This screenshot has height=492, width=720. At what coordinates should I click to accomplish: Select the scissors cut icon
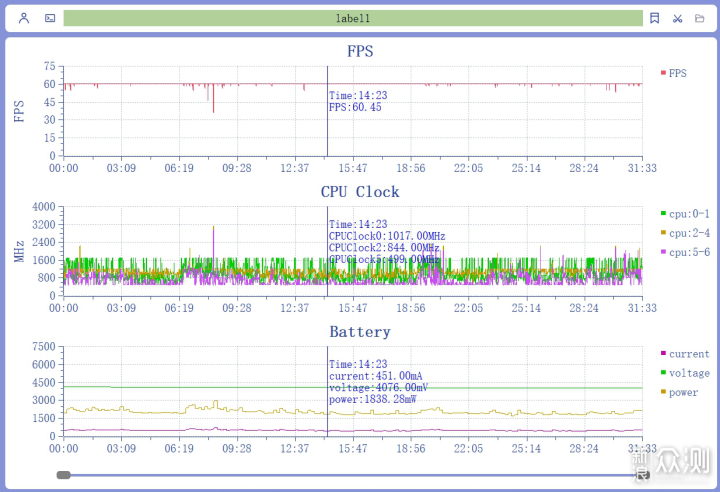677,18
